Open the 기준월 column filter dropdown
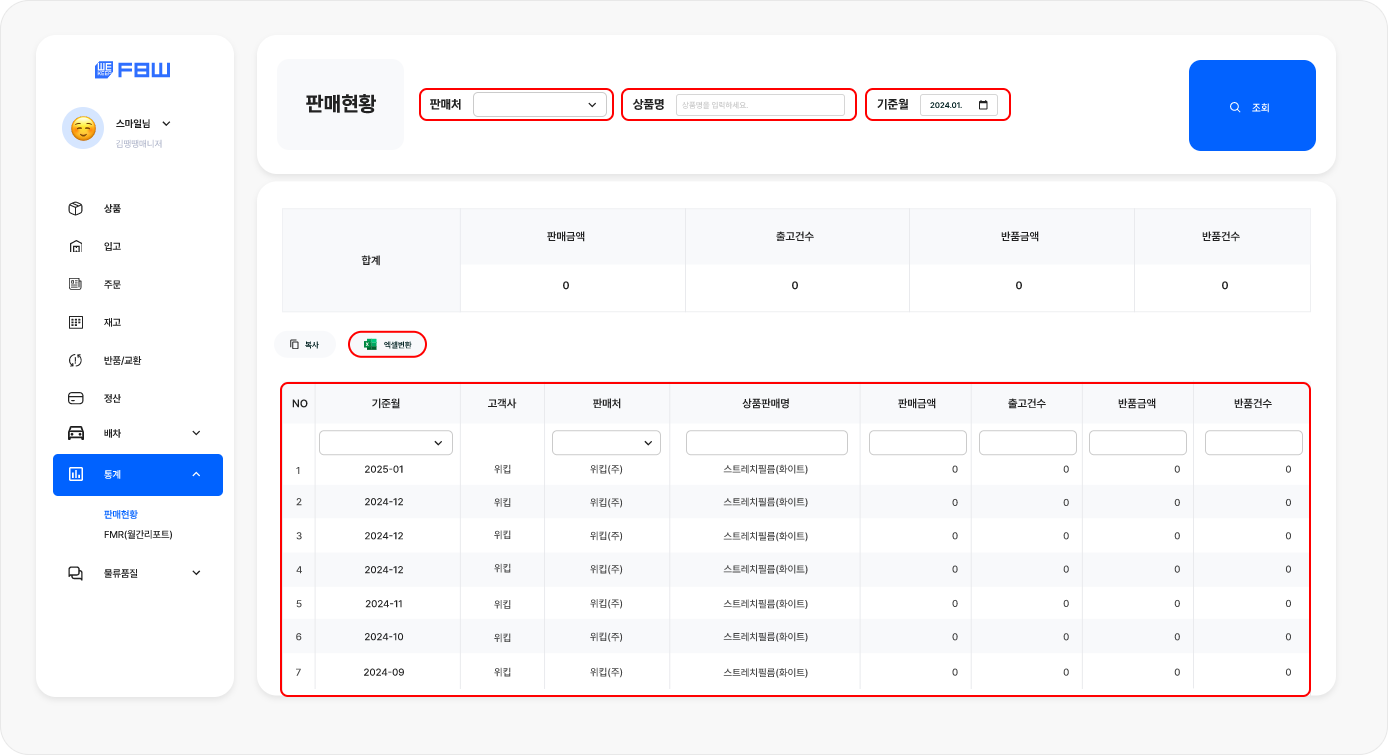The image size is (1388, 755). (386, 443)
